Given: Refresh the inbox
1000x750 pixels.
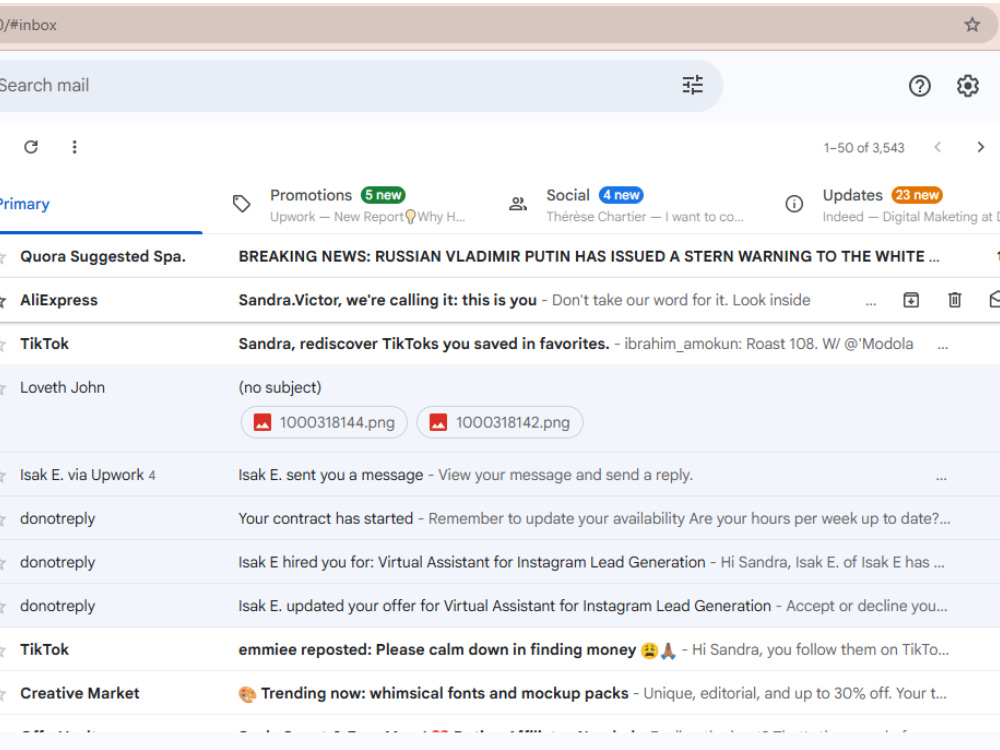Looking at the screenshot, I should (x=31, y=147).
